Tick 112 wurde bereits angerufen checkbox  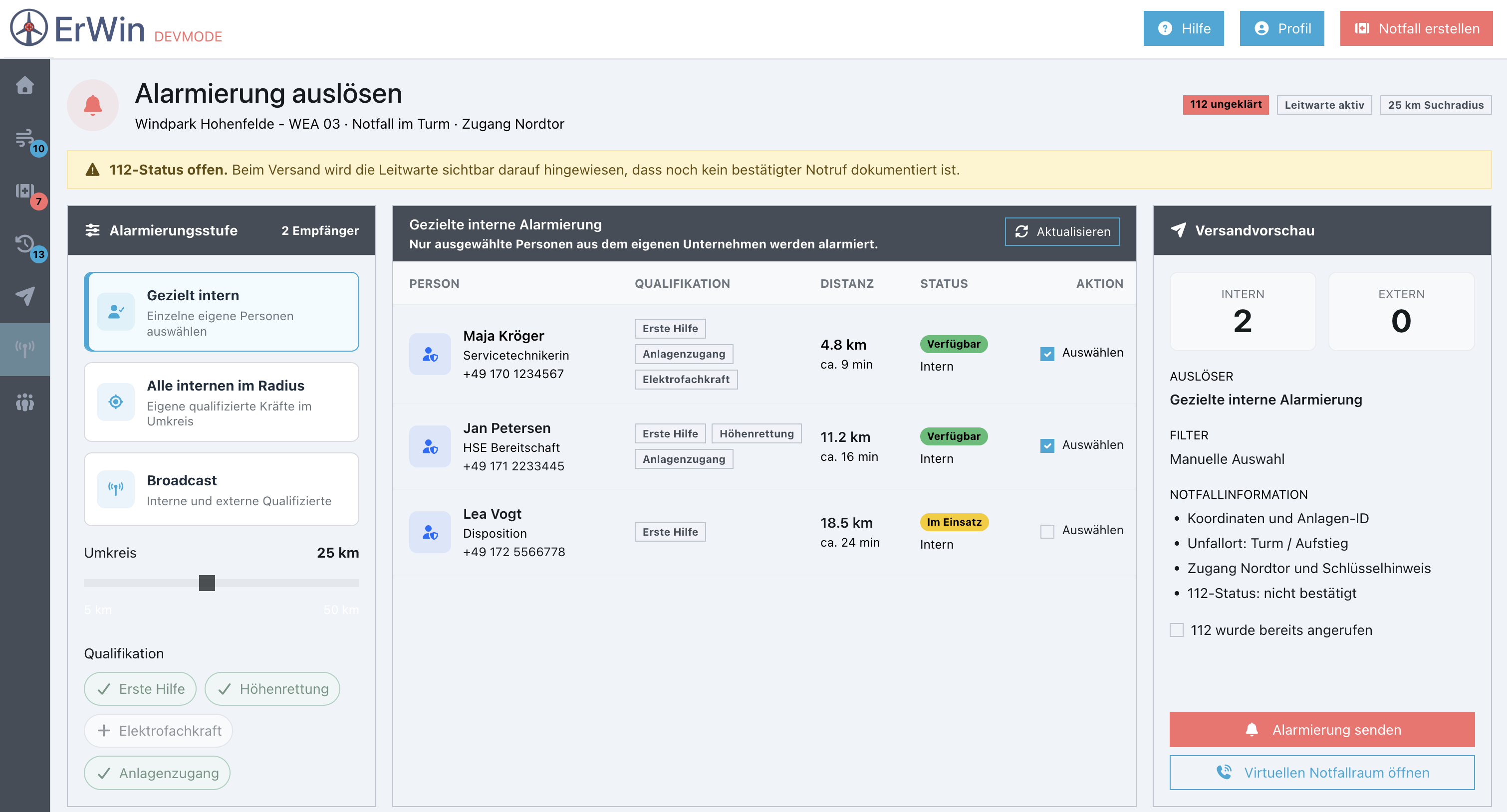coord(1177,629)
